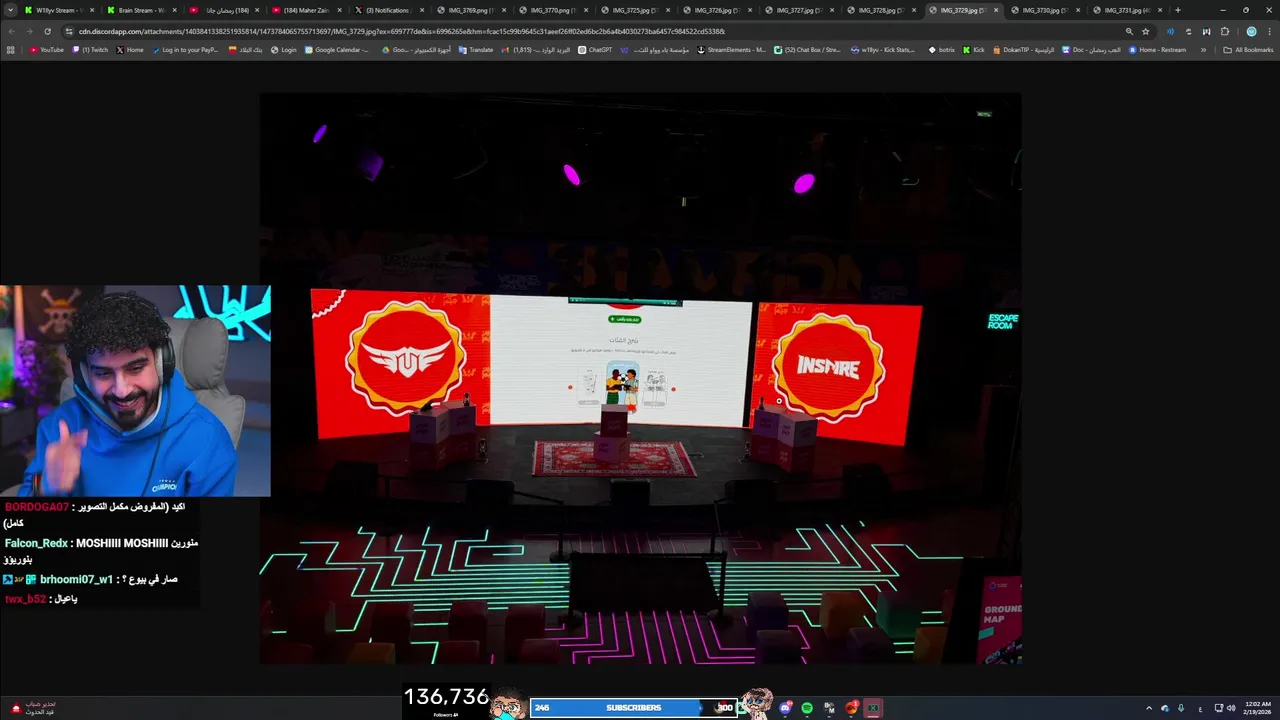Open a new browser tab
The width and height of the screenshot is (1280, 720).
pos(1178,10)
